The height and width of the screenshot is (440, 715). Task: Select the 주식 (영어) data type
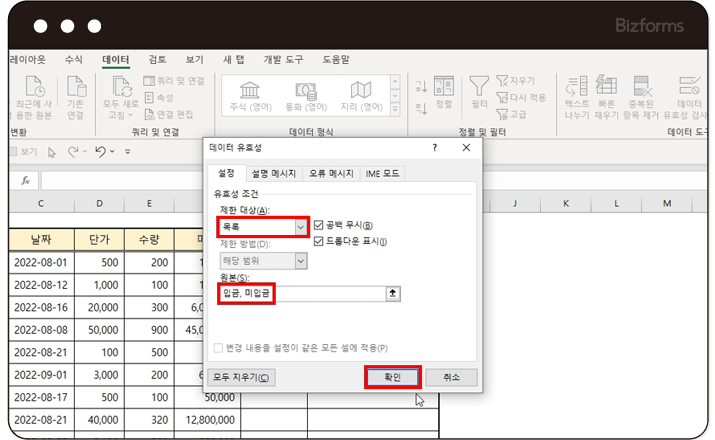pyautogui.click(x=250, y=96)
